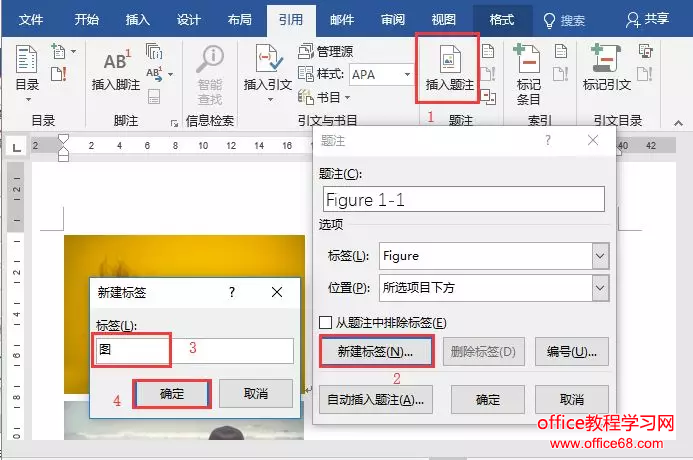Click the insert index icon by 标记条目
This screenshot has width=693, height=460.
561,51
